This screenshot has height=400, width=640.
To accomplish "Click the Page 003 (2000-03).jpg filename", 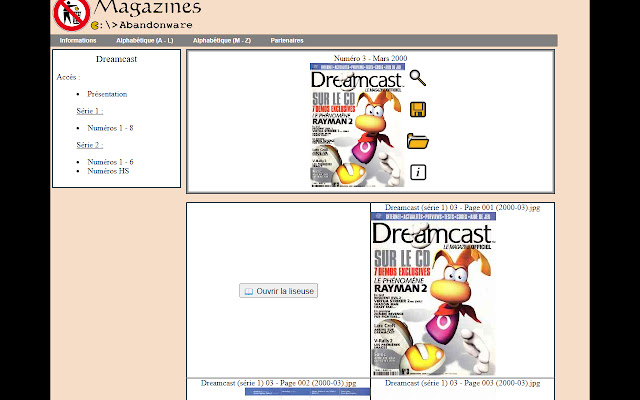I will tap(462, 383).
